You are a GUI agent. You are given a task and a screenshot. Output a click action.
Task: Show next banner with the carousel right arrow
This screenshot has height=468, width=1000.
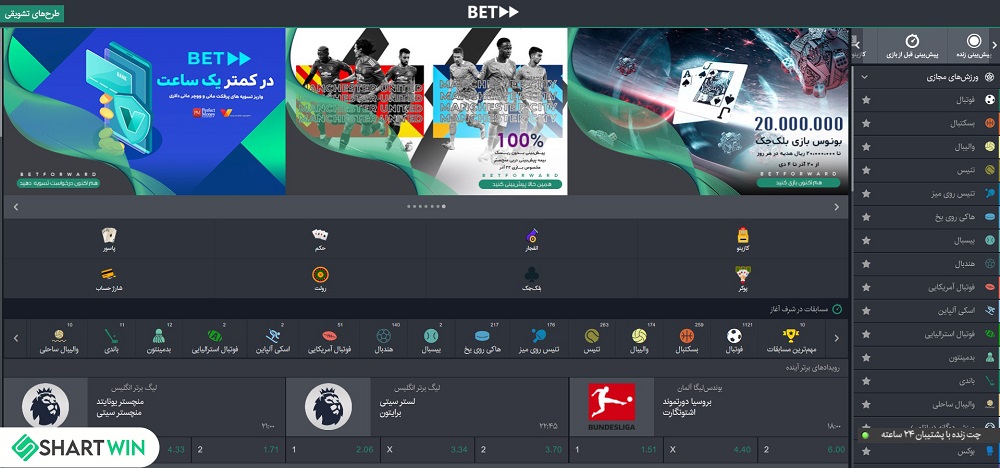point(837,207)
